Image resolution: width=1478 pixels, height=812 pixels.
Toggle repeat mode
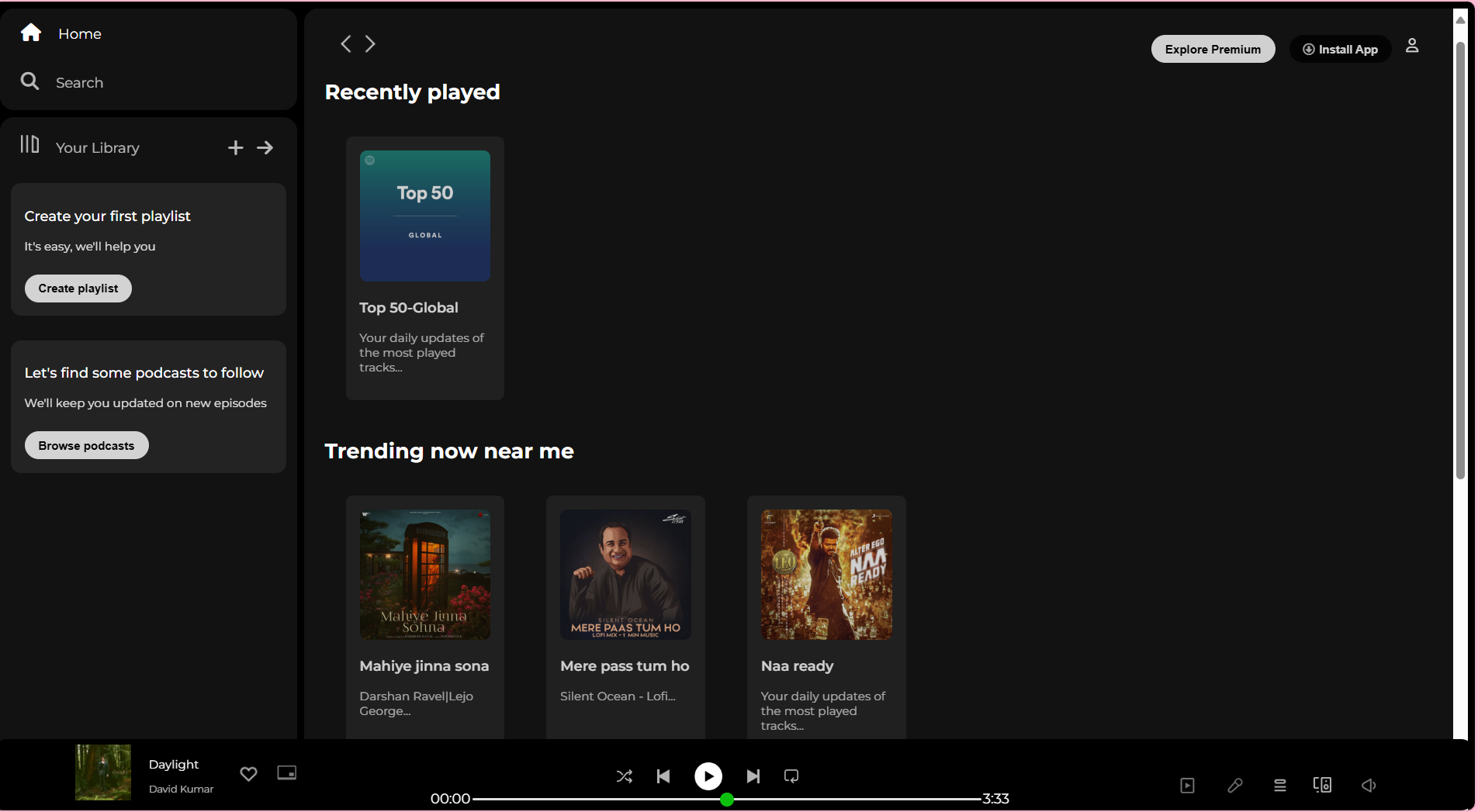pos(790,776)
